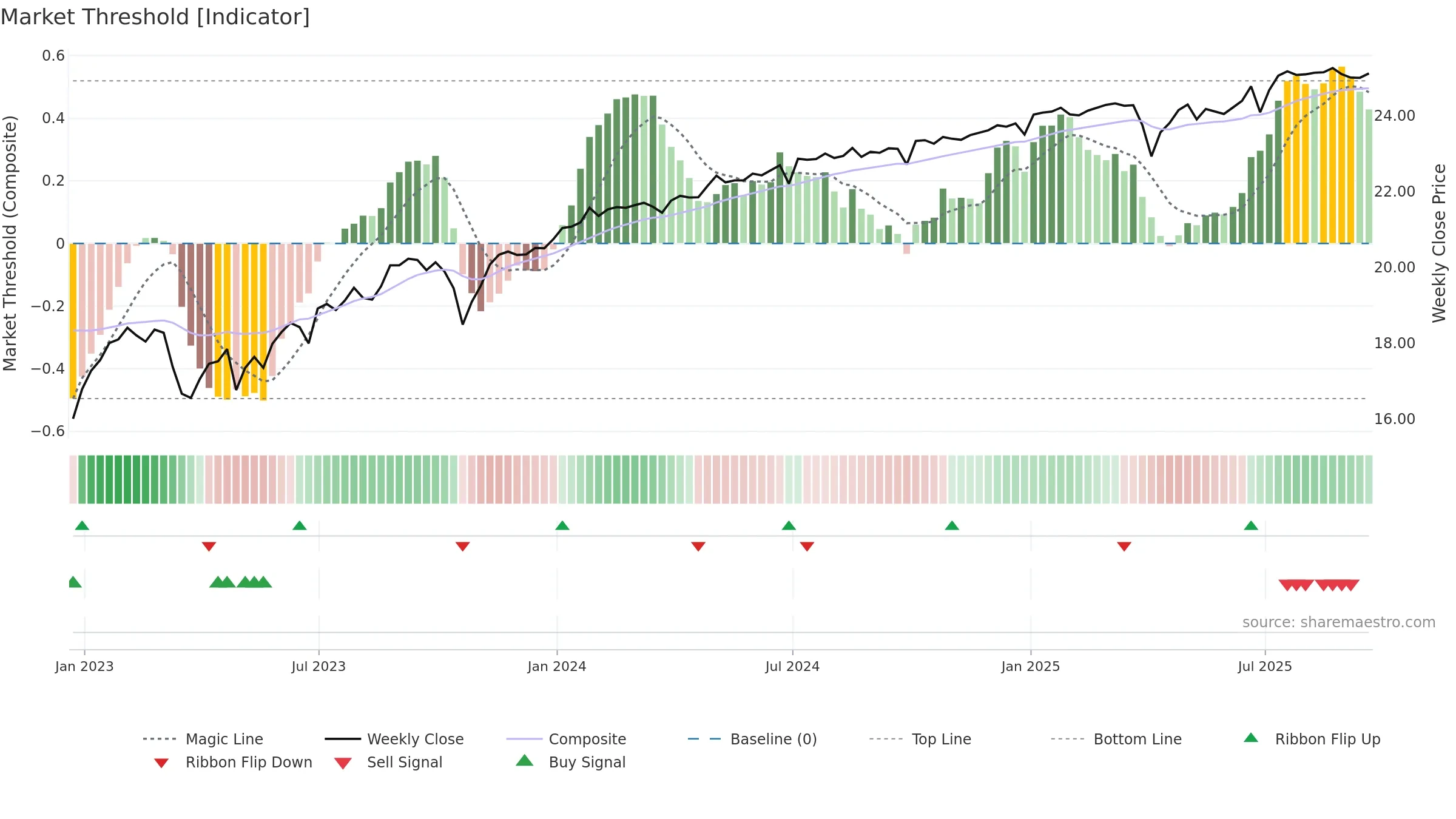This screenshot has height=819, width=1456.
Task: Click the ribbon flip down marker in early 2025
Action: point(1124,547)
